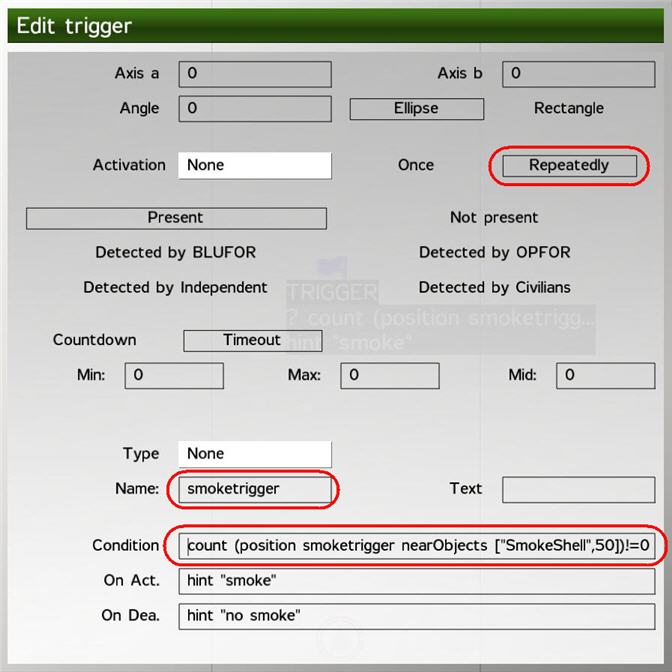Click the Axis b input field
This screenshot has height=672, width=672.
click(x=578, y=74)
